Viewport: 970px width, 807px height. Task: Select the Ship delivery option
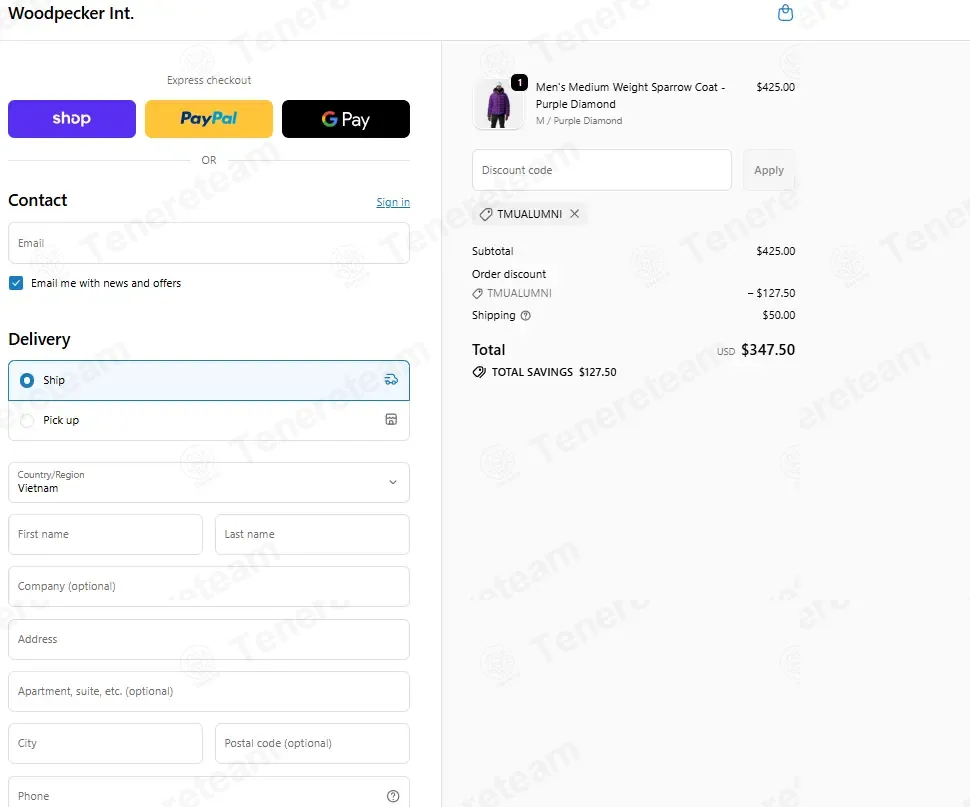(x=208, y=380)
